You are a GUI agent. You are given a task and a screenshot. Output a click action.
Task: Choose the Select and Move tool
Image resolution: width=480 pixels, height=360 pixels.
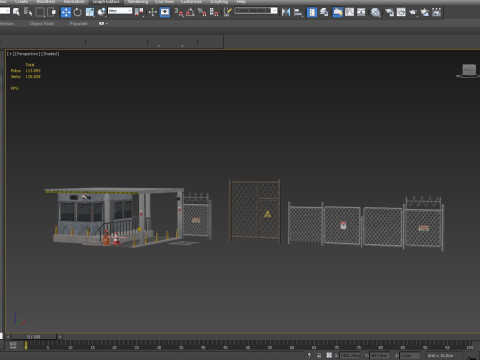66,12
